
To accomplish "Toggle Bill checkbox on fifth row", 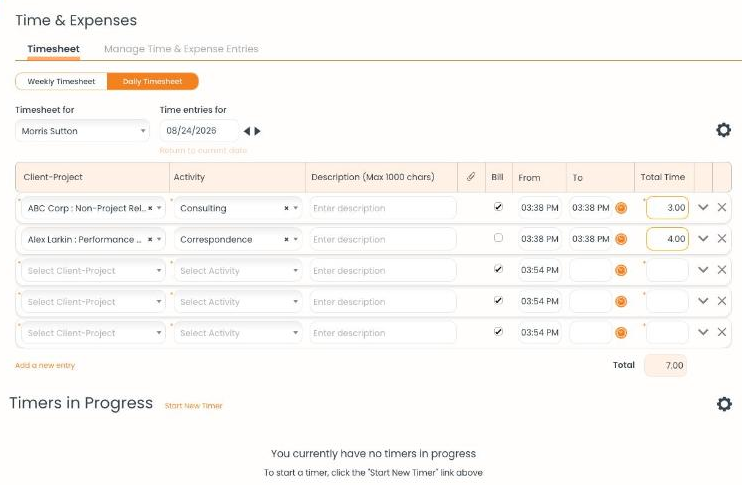I will pyautogui.click(x=498, y=331).
